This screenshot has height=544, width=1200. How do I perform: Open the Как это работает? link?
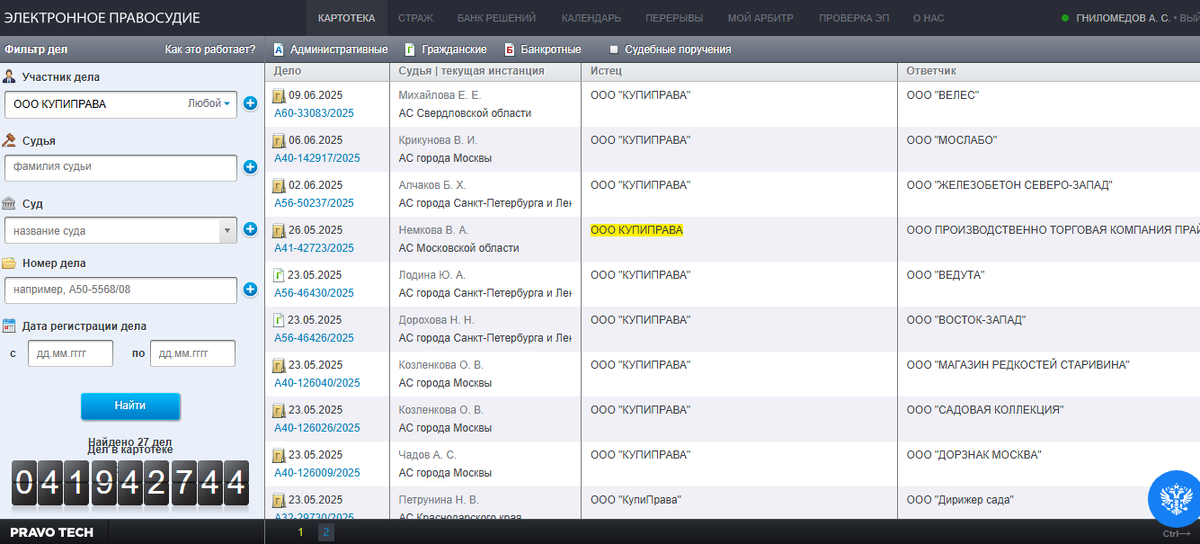(x=210, y=49)
